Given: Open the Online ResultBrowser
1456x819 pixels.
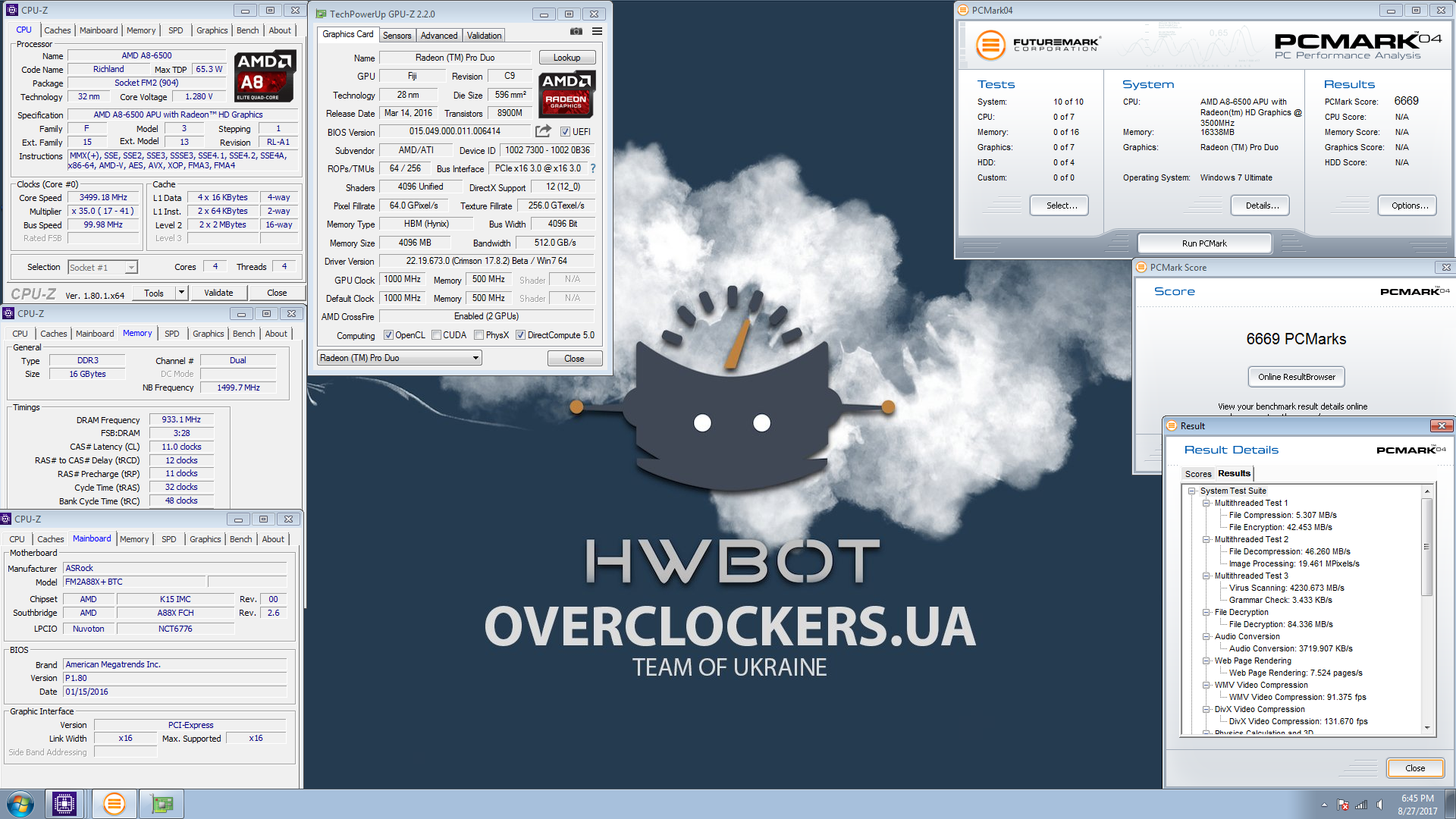Looking at the screenshot, I should click(1296, 377).
